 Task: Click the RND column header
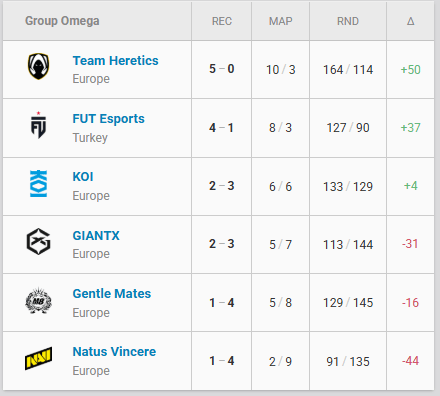pos(348,21)
